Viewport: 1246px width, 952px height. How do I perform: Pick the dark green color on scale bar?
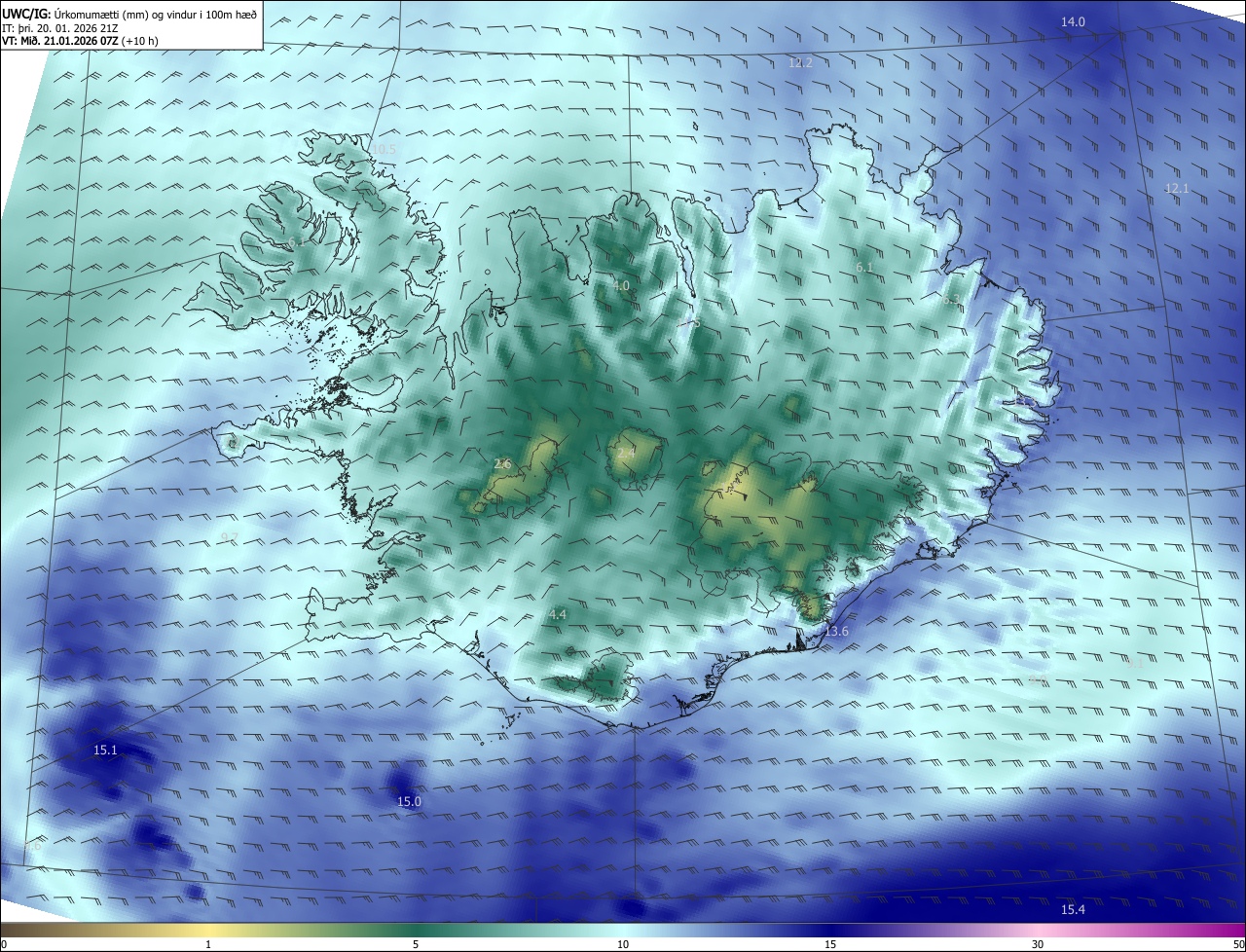tap(416, 930)
